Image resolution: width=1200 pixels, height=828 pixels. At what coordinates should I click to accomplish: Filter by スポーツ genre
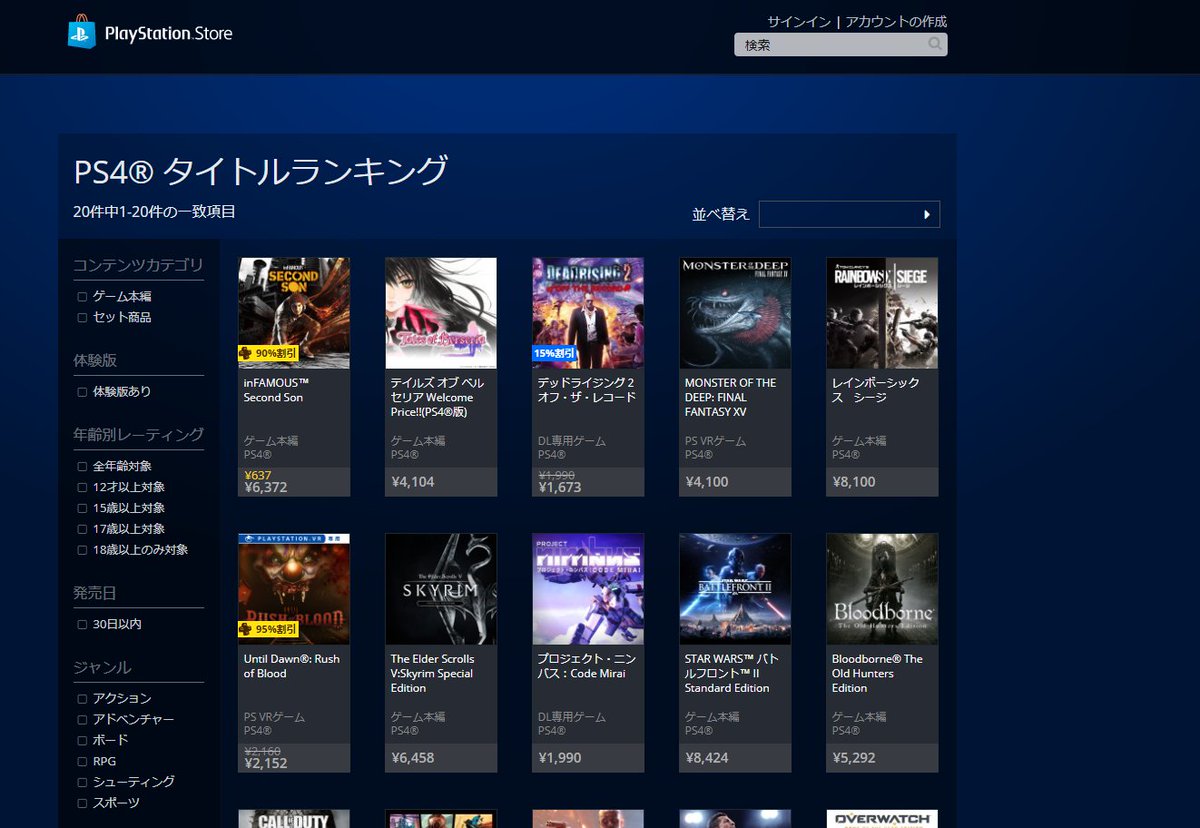click(82, 803)
